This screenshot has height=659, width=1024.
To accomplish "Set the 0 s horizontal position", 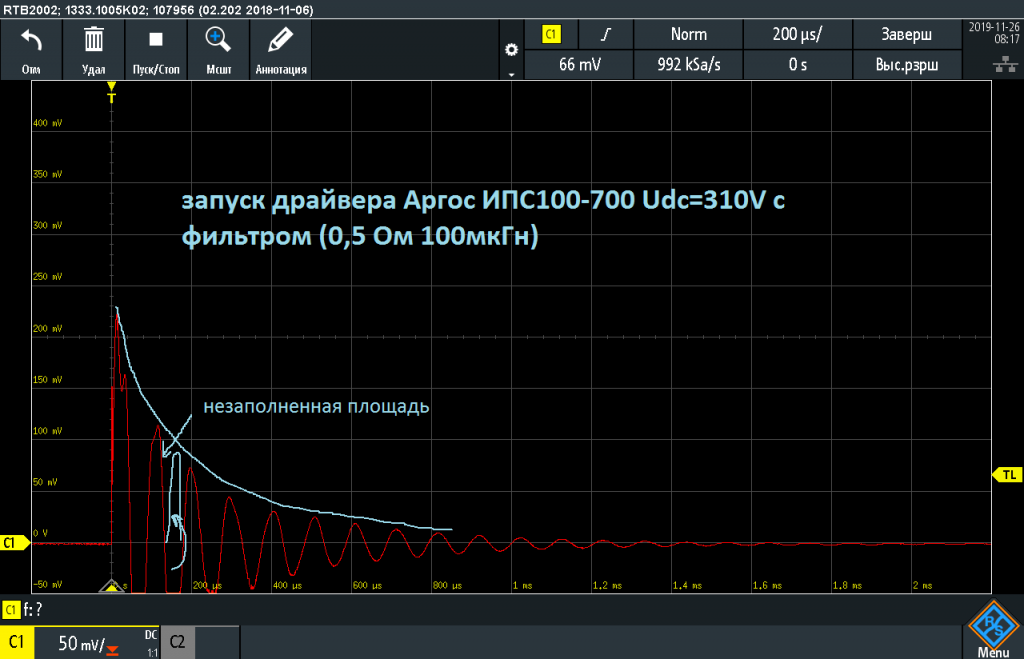I will pos(797,65).
